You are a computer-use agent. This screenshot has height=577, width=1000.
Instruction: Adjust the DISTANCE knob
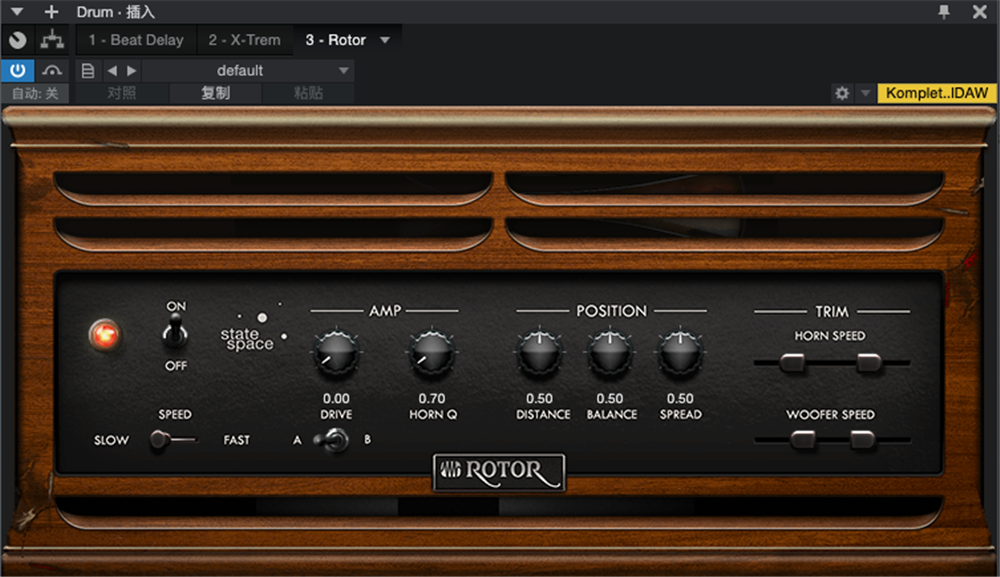(x=540, y=353)
